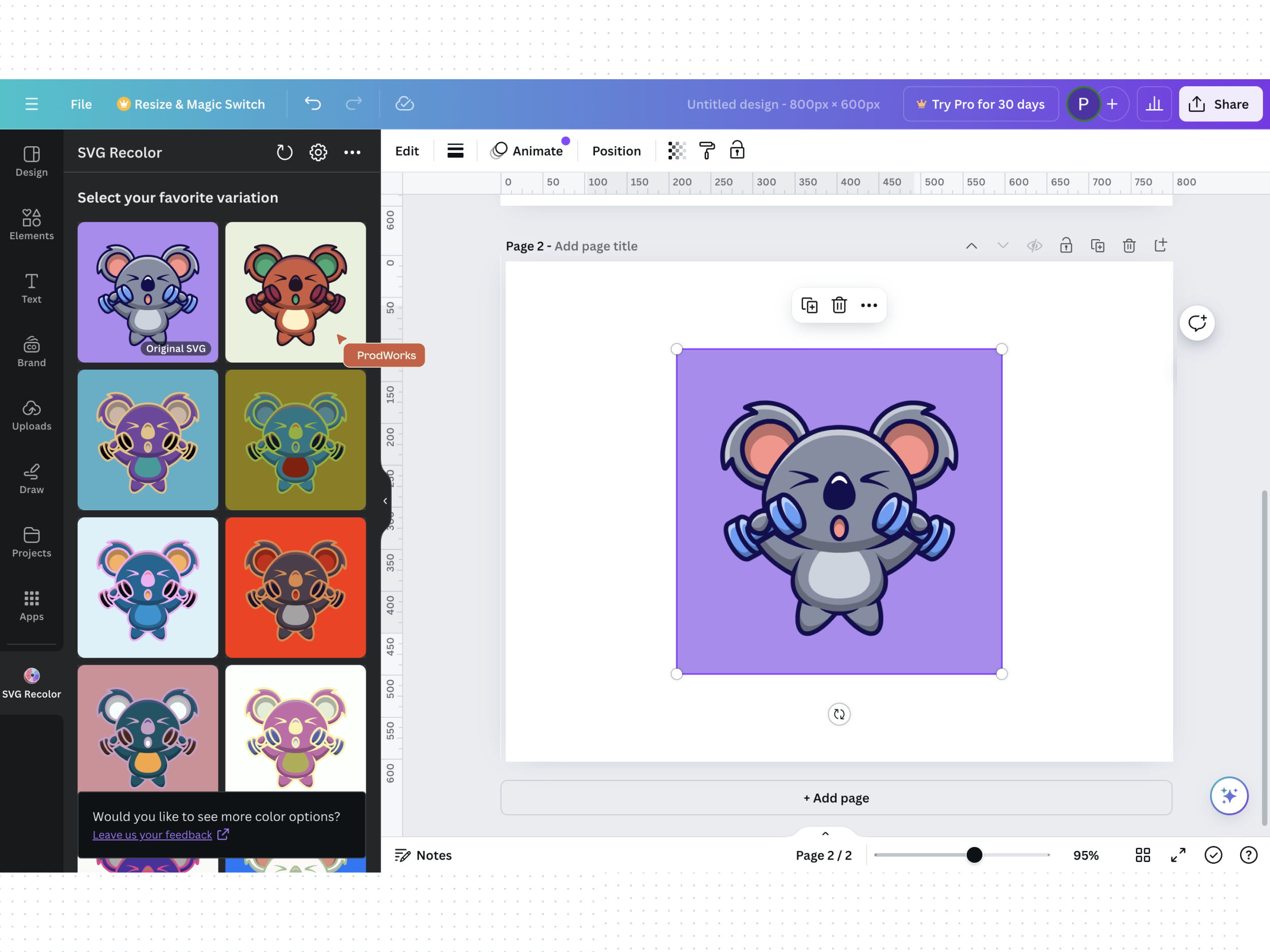1270x952 pixels.
Task: Select the copy style paint roller
Action: click(x=707, y=151)
